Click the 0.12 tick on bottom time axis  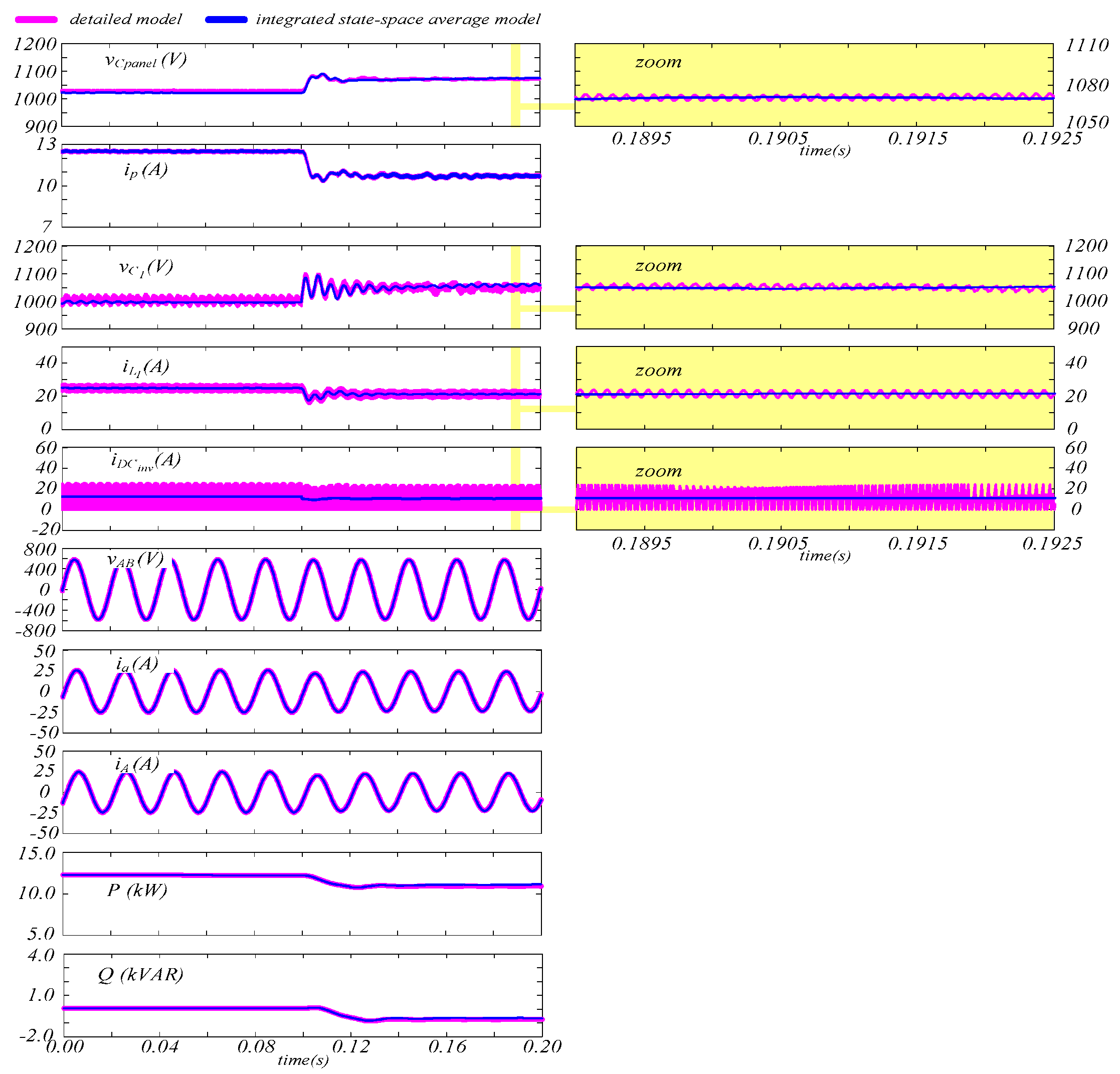[x=351, y=1045]
